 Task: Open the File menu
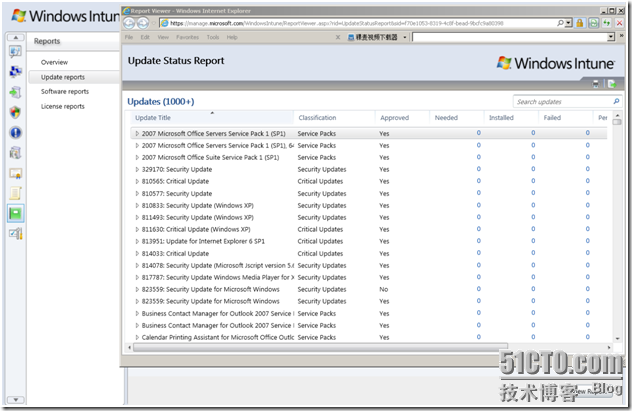click(129, 37)
